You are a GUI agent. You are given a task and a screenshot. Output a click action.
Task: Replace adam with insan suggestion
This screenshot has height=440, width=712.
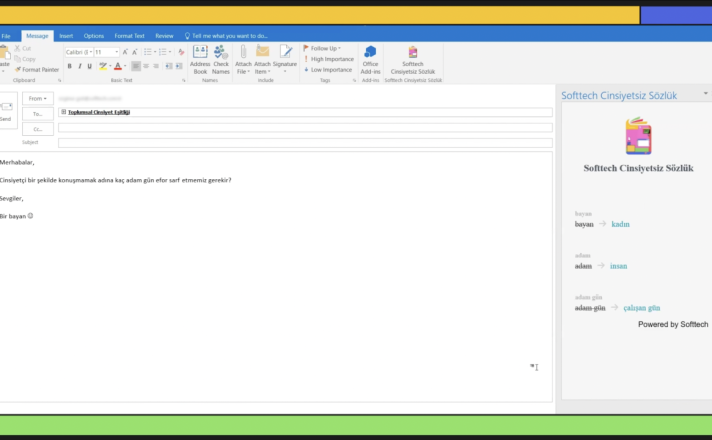tap(618, 266)
